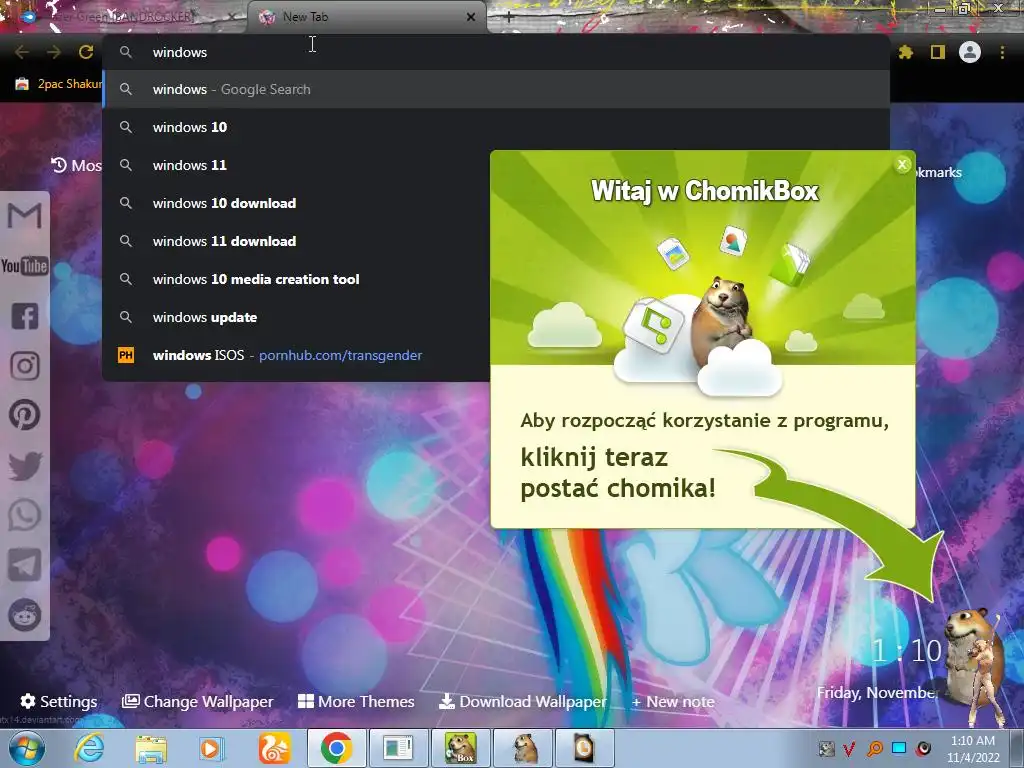
Task: Open WhatsApp shortcut in the sidebar
Action: [x=25, y=515]
